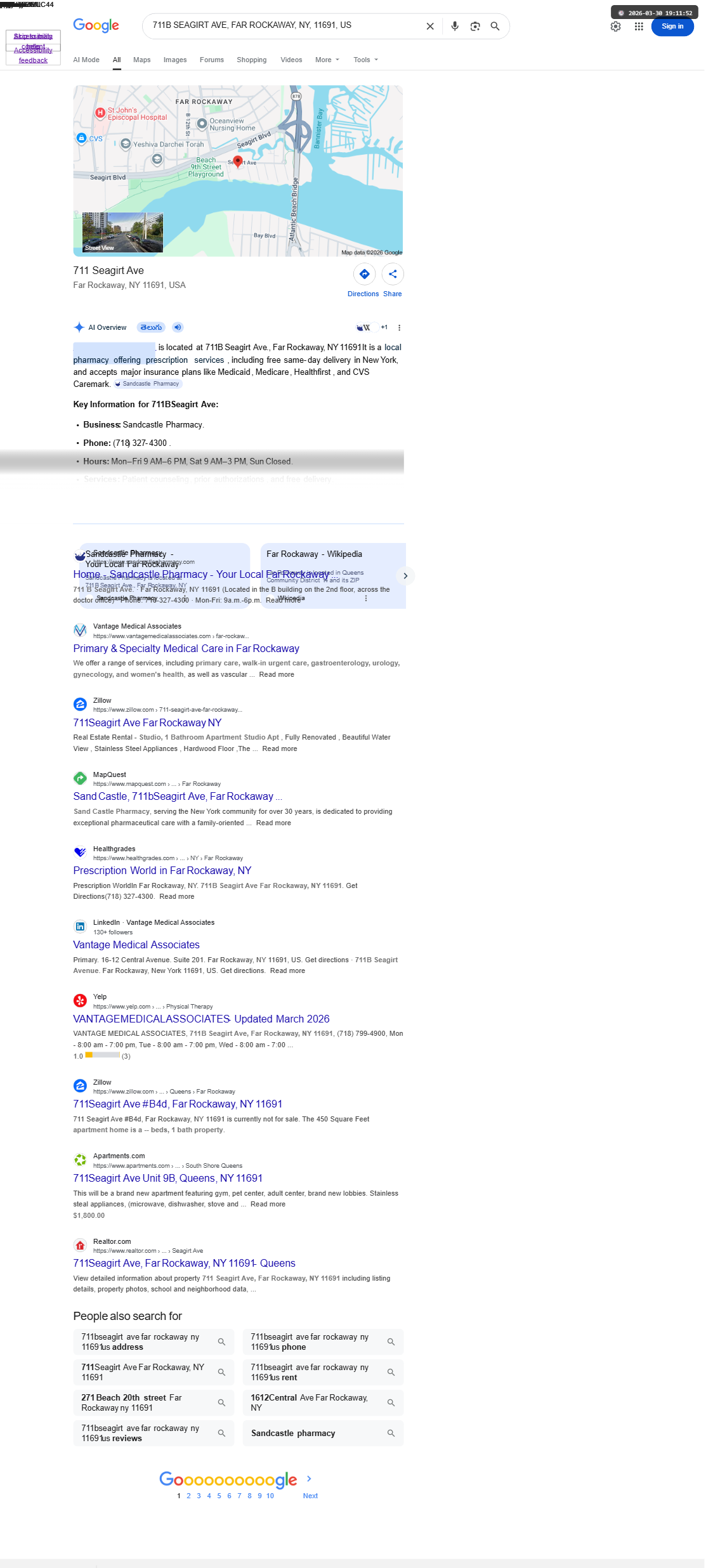Go to results page 2
713x1568 pixels.
click(188, 1496)
